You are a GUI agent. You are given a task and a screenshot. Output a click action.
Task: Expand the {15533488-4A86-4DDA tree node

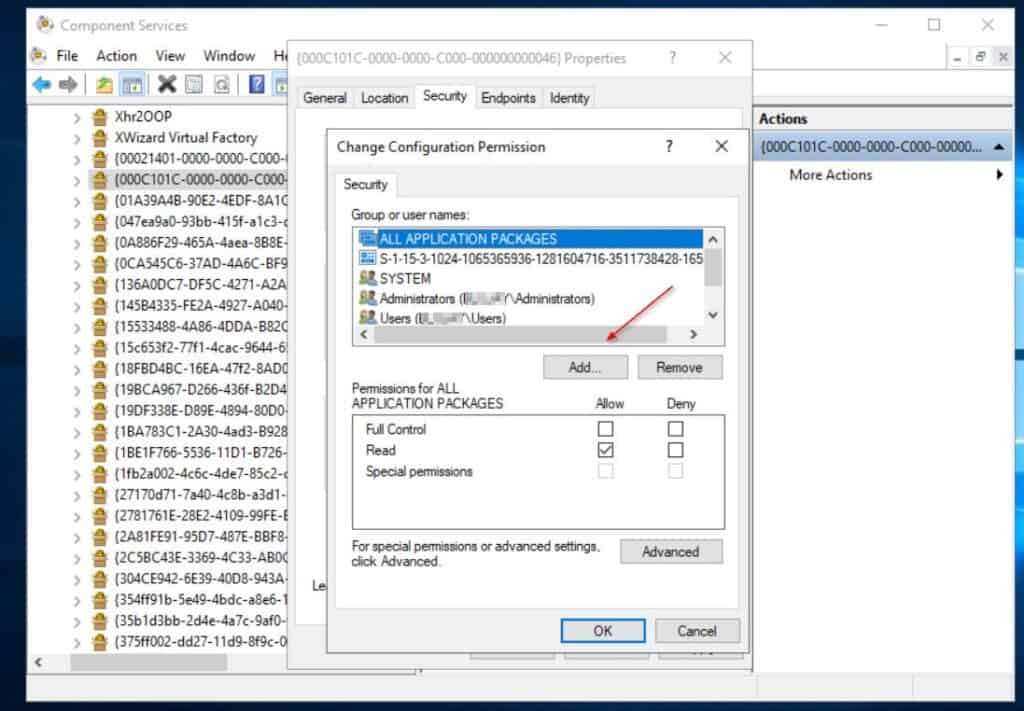[77, 327]
